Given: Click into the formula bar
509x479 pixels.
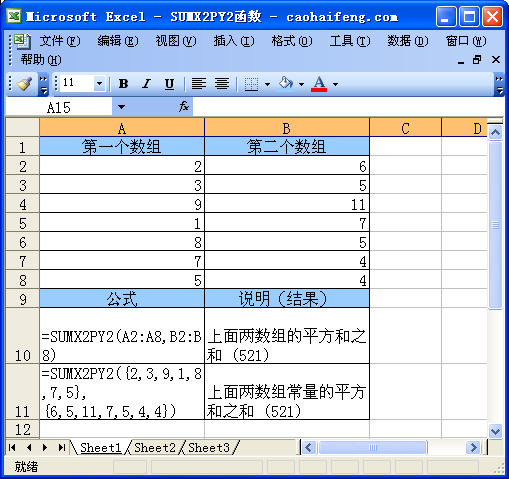Looking at the screenshot, I should 347,107.
